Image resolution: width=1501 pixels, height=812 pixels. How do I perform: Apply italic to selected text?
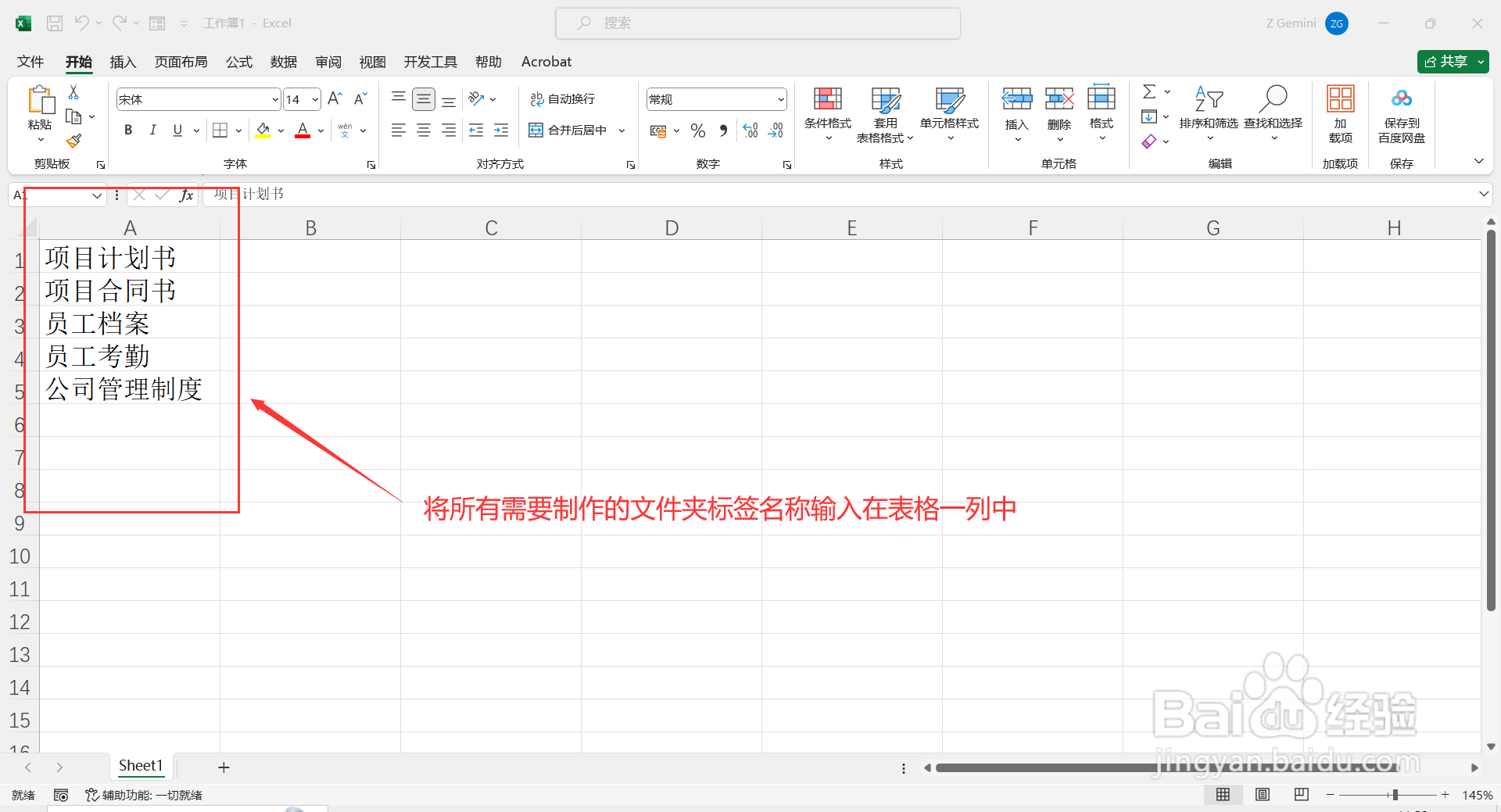coord(153,130)
